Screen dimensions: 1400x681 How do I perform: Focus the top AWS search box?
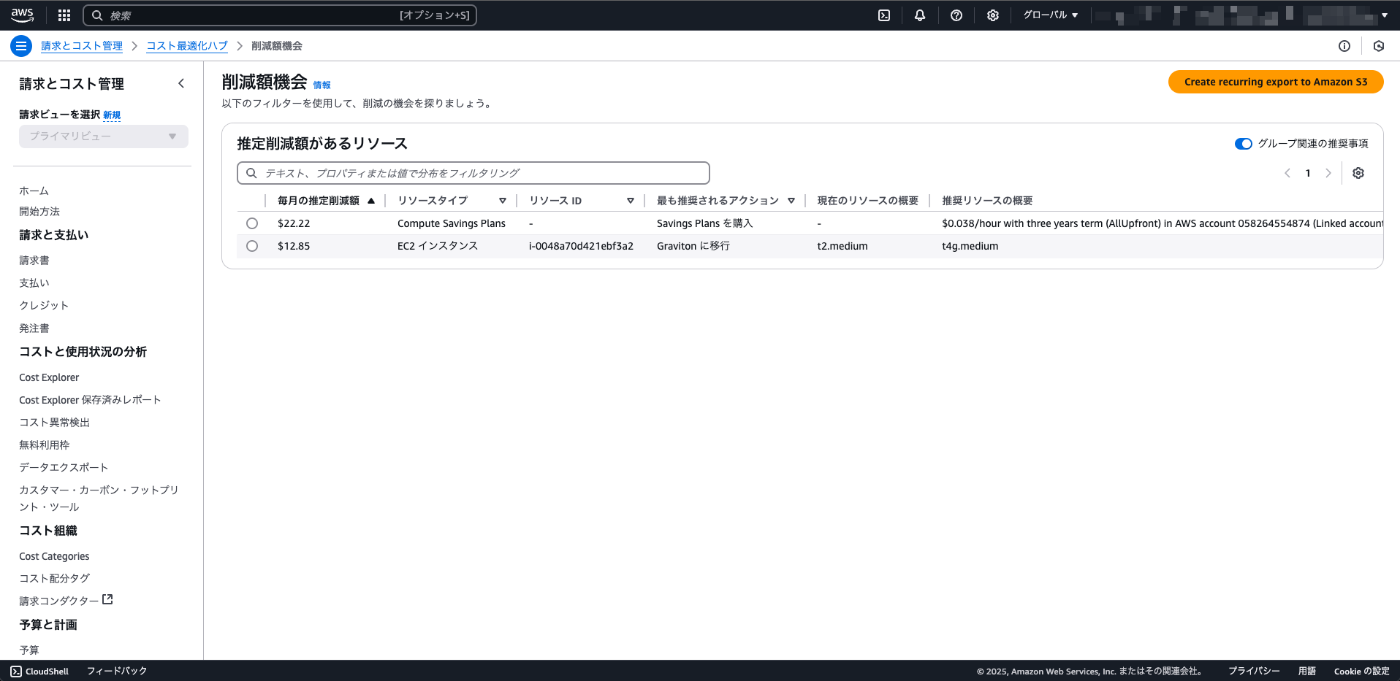279,15
